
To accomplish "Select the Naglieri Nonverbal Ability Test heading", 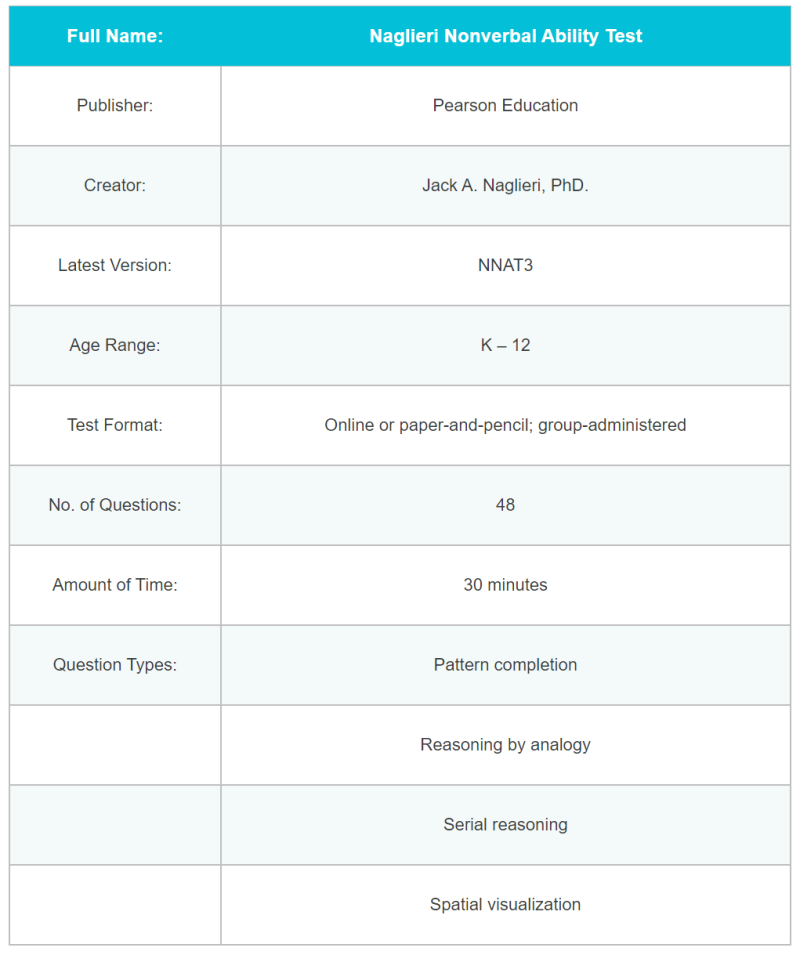I will point(506,36).
